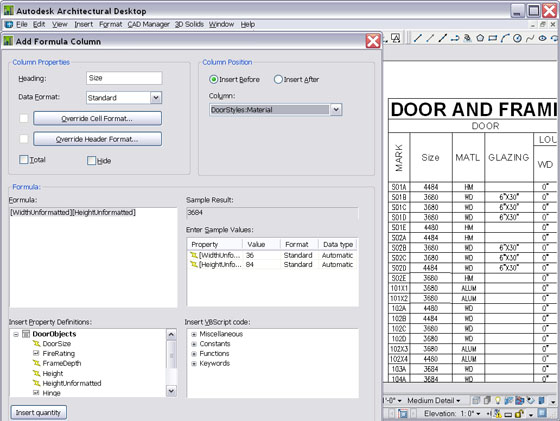
Task: Open the Help menu
Action: (248, 24)
